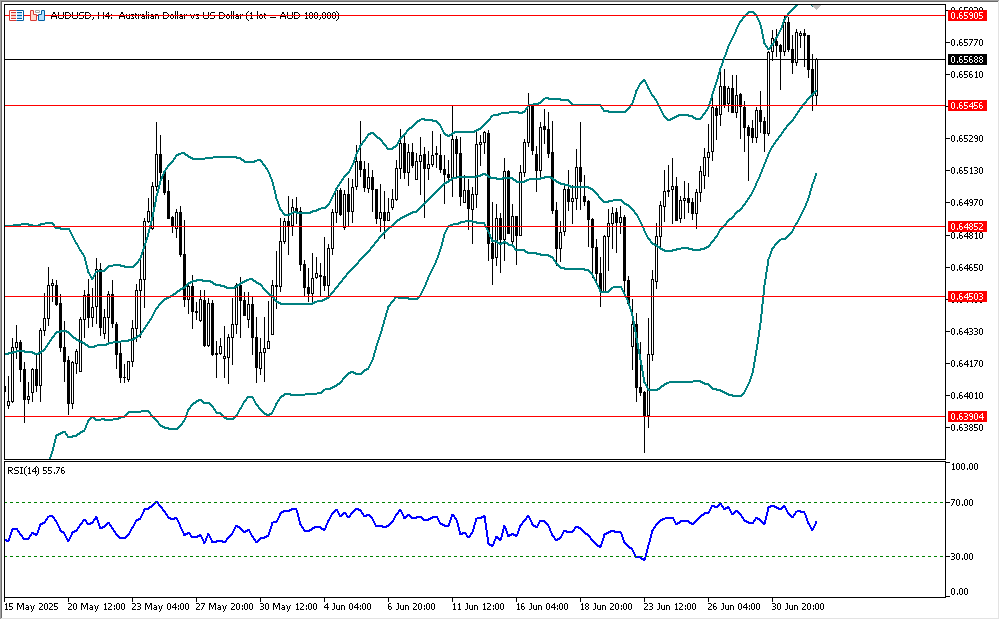Select the red 0.65905 price level label

pos(967,15)
